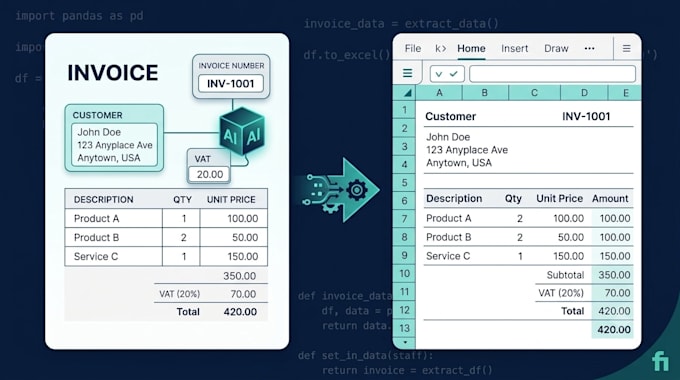Viewport: 680px width, 380px height.
Task: Click the '150.00' unit price on invoice
Action: 242,256
